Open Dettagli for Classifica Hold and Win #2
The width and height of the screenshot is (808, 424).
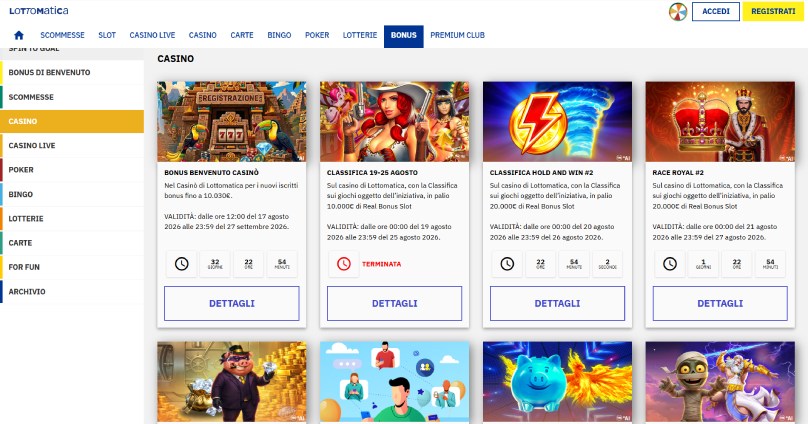point(557,303)
